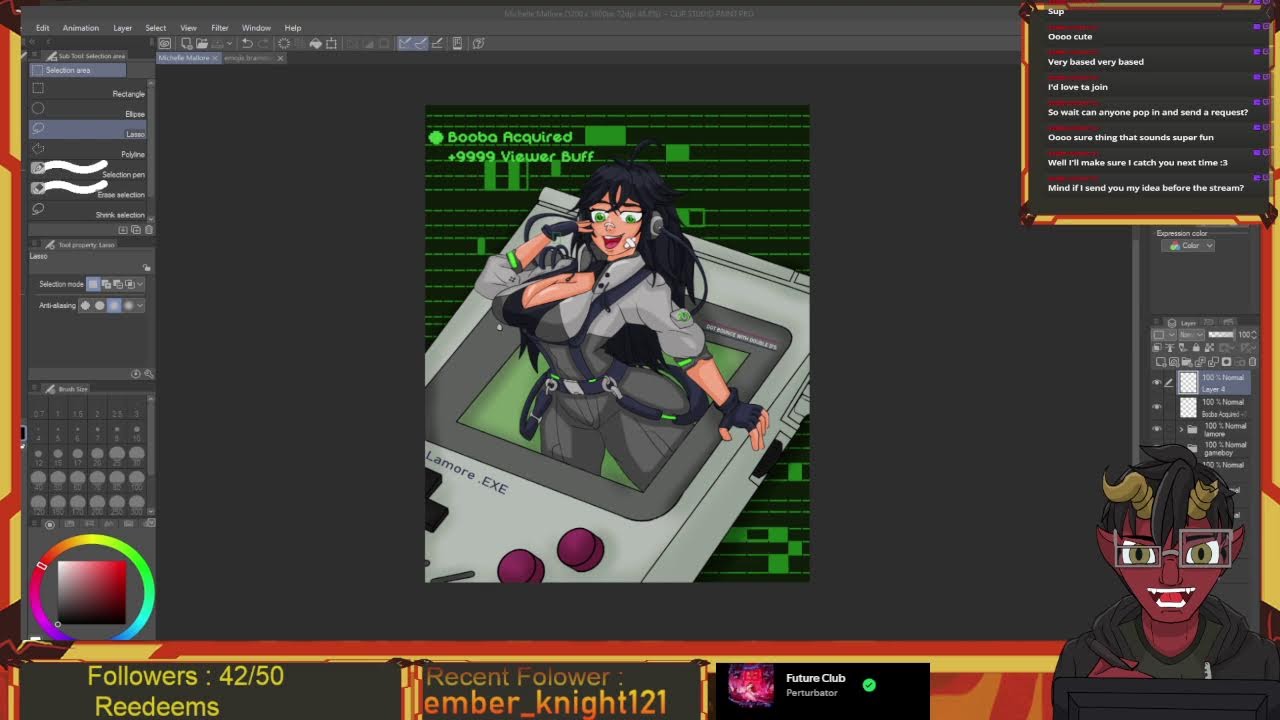
Task: Pick the Selection pen sub tool
Action: 90,172
